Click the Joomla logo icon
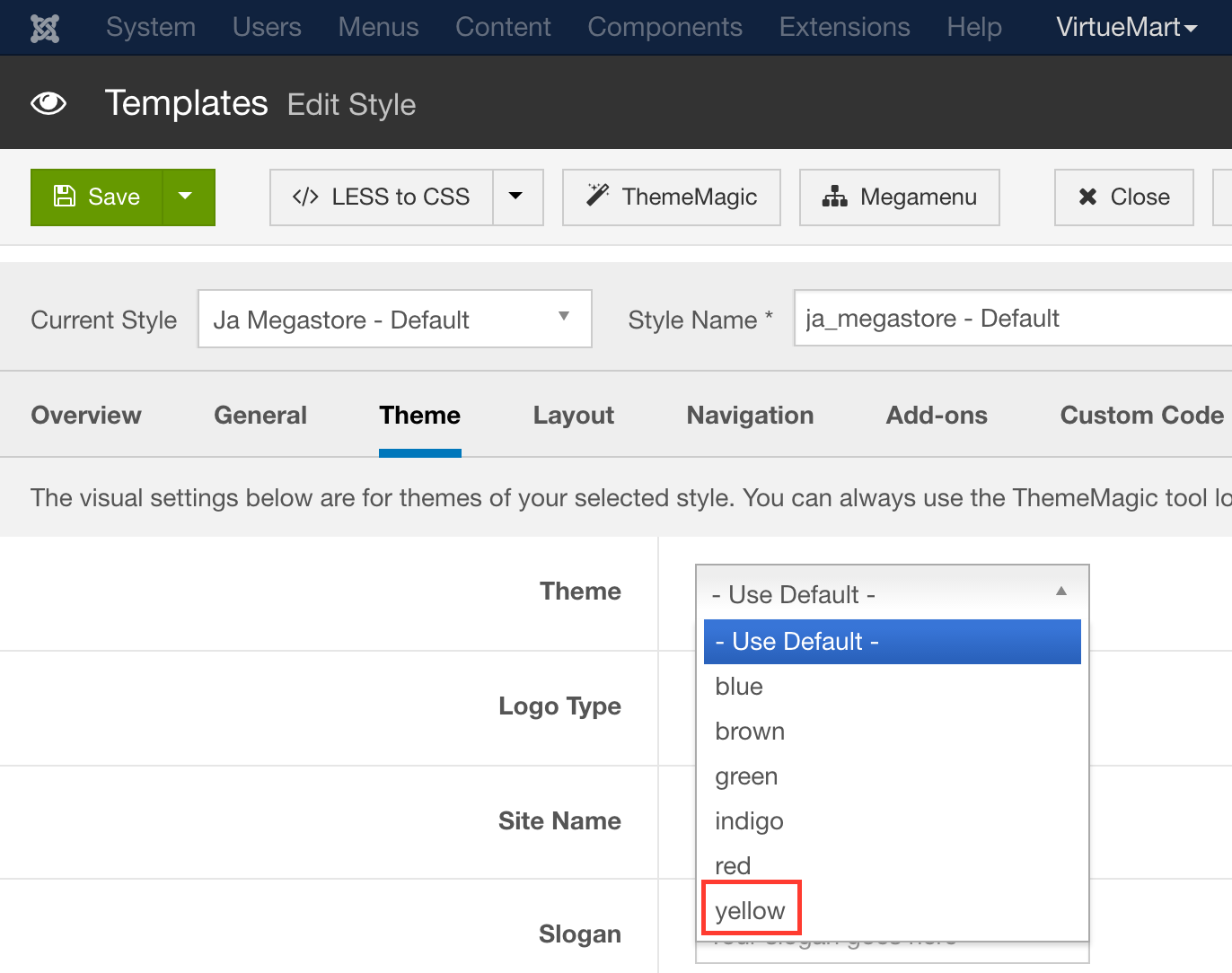The width and height of the screenshot is (1232, 973). coord(45,28)
